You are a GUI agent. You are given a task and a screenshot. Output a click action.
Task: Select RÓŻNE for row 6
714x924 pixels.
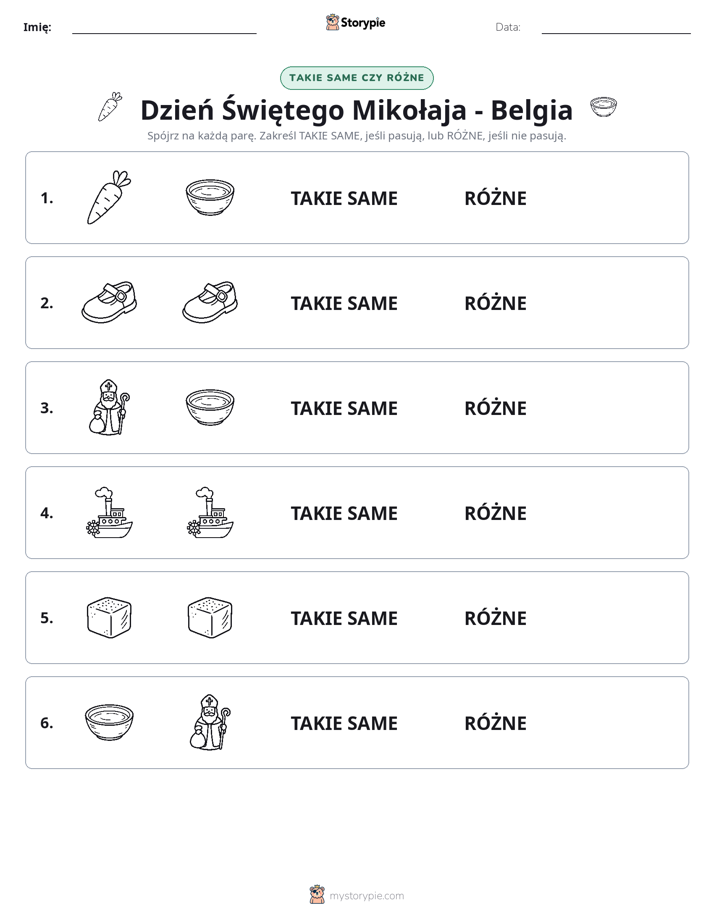(495, 723)
